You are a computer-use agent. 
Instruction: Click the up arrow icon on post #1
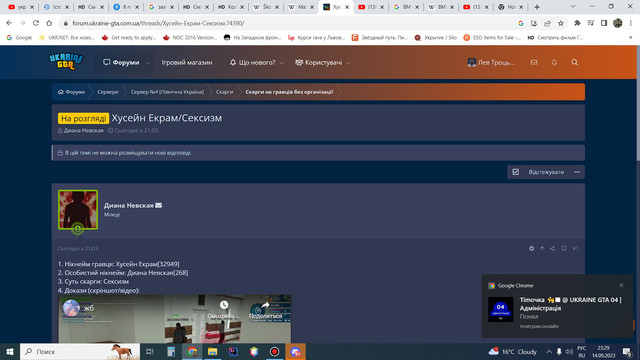pos(542,249)
